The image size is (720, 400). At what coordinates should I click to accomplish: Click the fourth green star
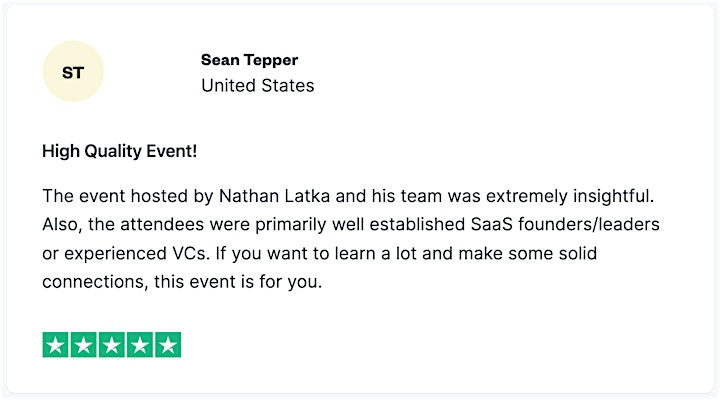tap(140, 344)
